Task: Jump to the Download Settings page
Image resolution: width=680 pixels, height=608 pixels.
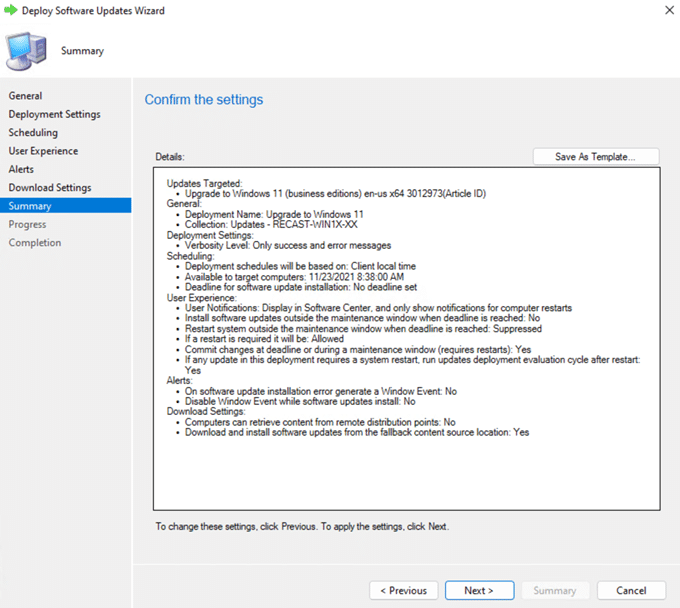Action: 50,188
